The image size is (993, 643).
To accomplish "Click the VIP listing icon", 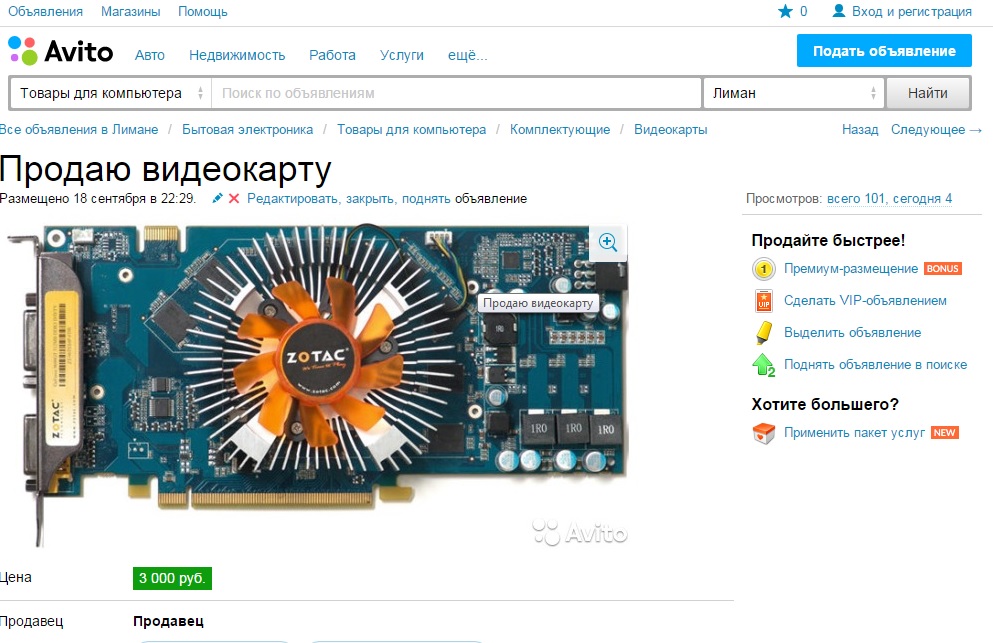I will [764, 301].
